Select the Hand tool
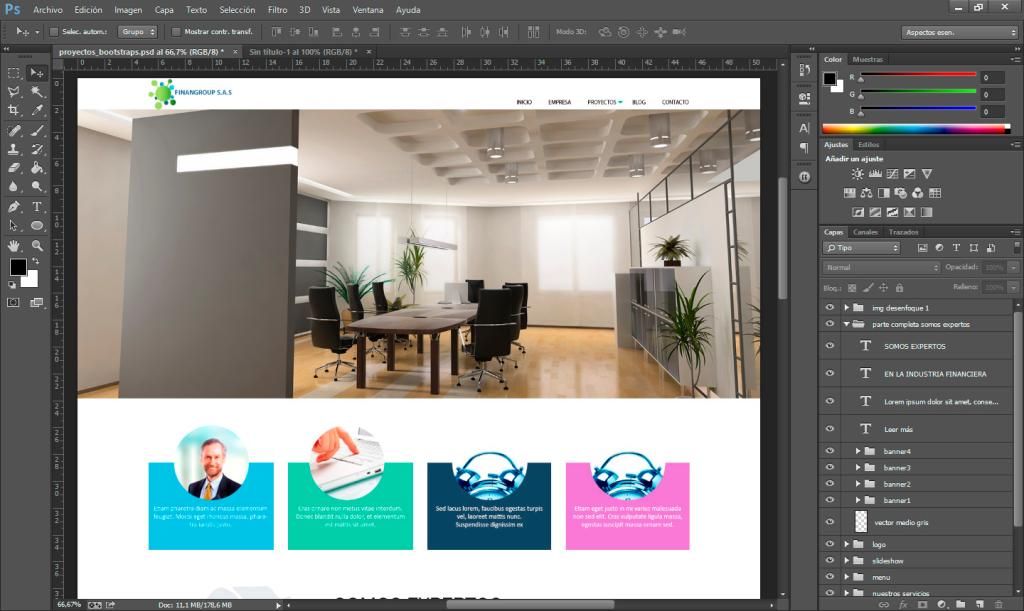 [13, 245]
